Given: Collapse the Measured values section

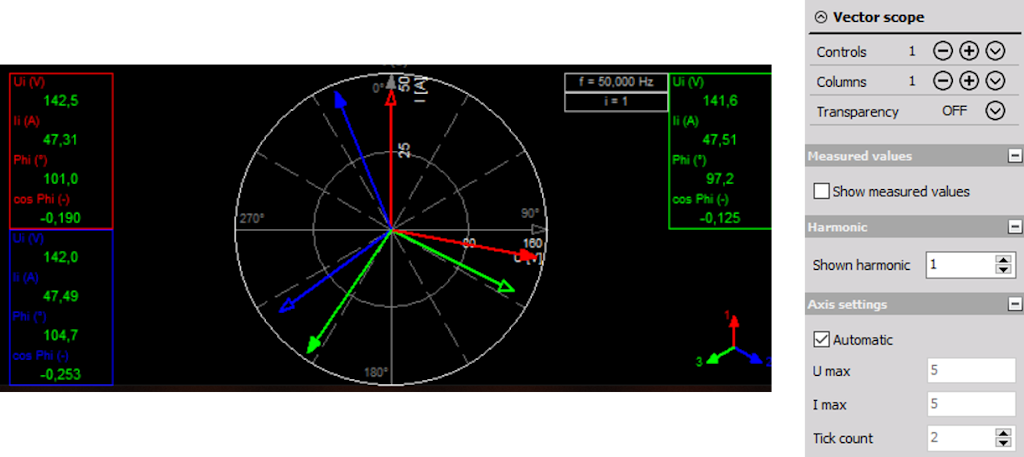Looking at the screenshot, I should [1014, 156].
